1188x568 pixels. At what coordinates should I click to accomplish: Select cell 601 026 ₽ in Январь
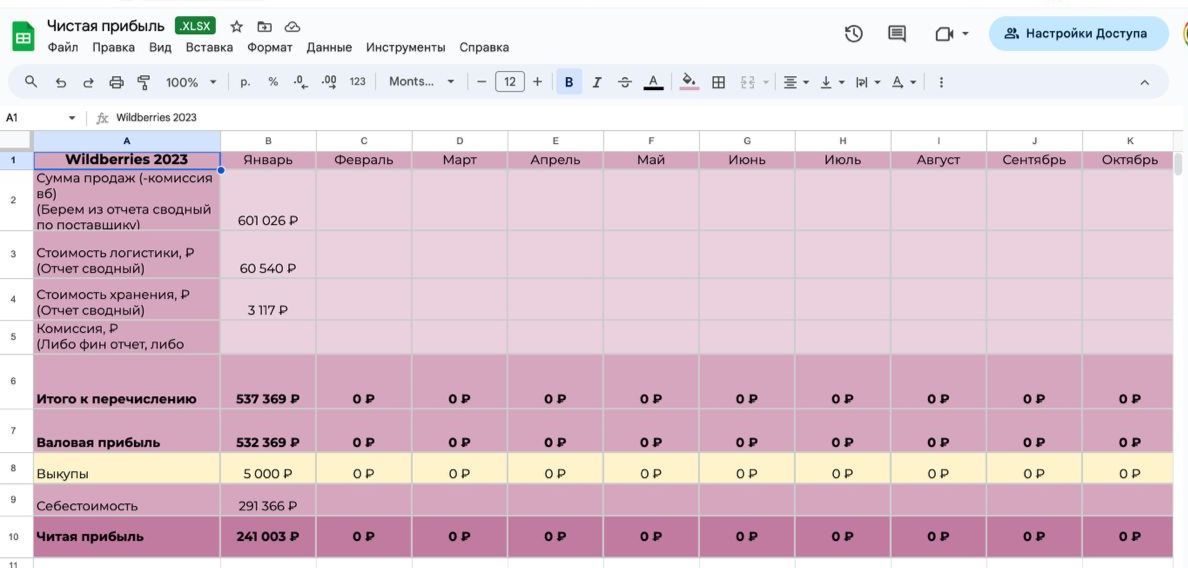click(x=268, y=200)
